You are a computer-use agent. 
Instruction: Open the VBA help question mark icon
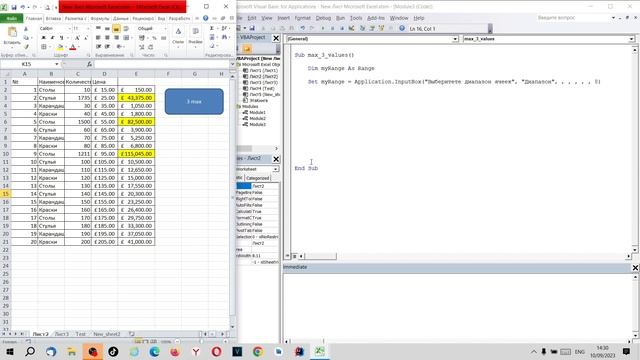pyautogui.click(x=402, y=28)
